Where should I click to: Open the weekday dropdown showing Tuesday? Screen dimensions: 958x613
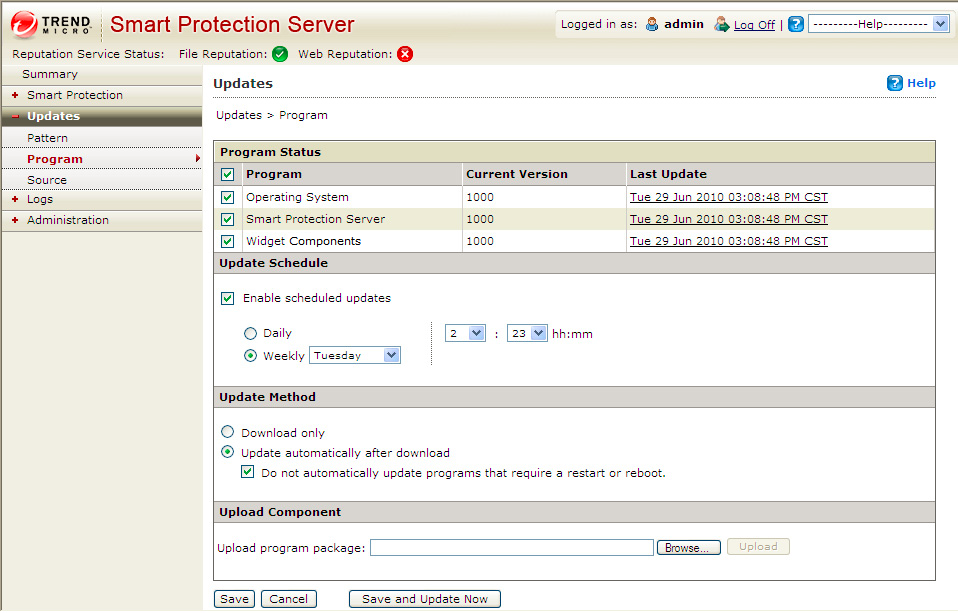(x=355, y=355)
